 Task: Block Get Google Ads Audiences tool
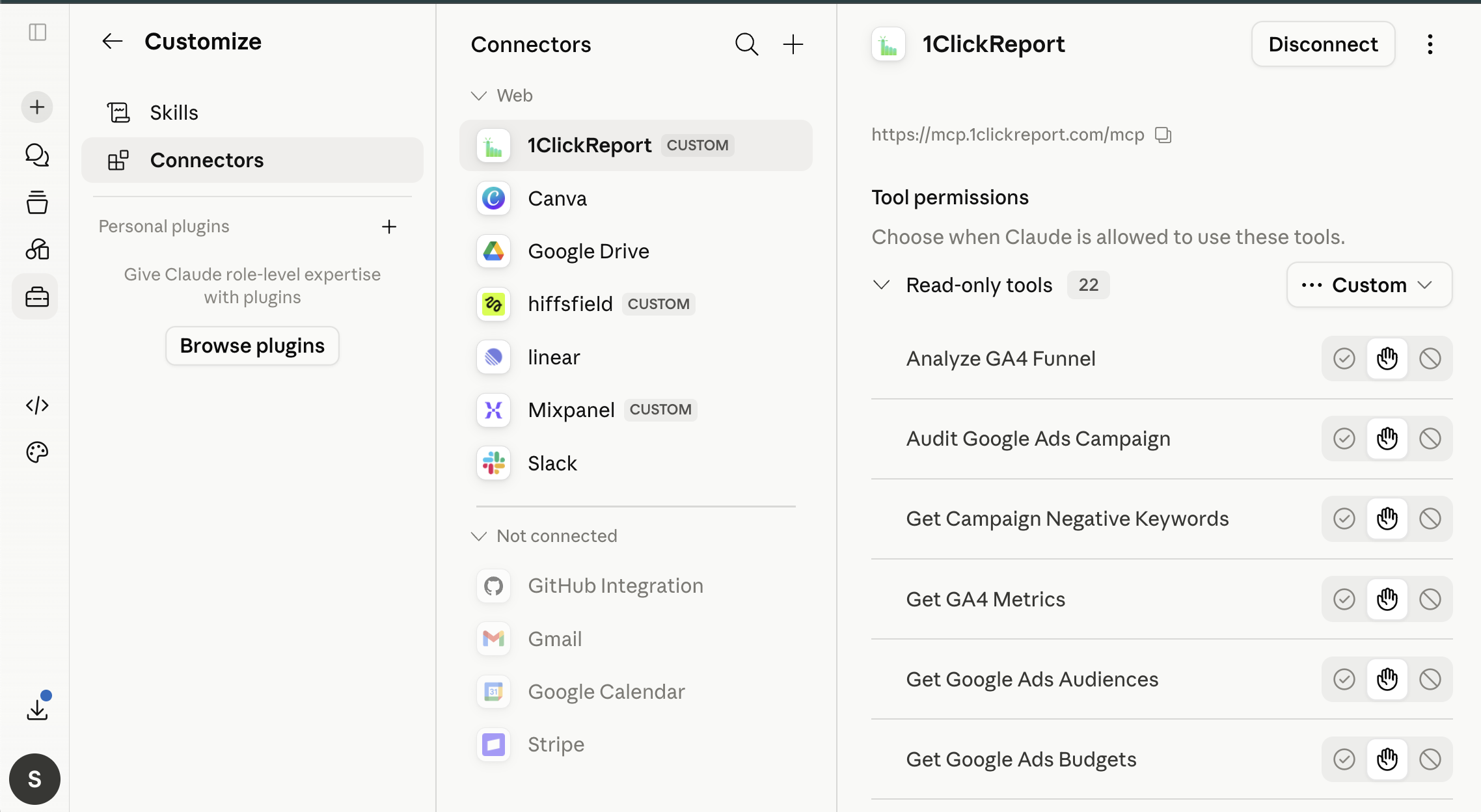pos(1430,679)
